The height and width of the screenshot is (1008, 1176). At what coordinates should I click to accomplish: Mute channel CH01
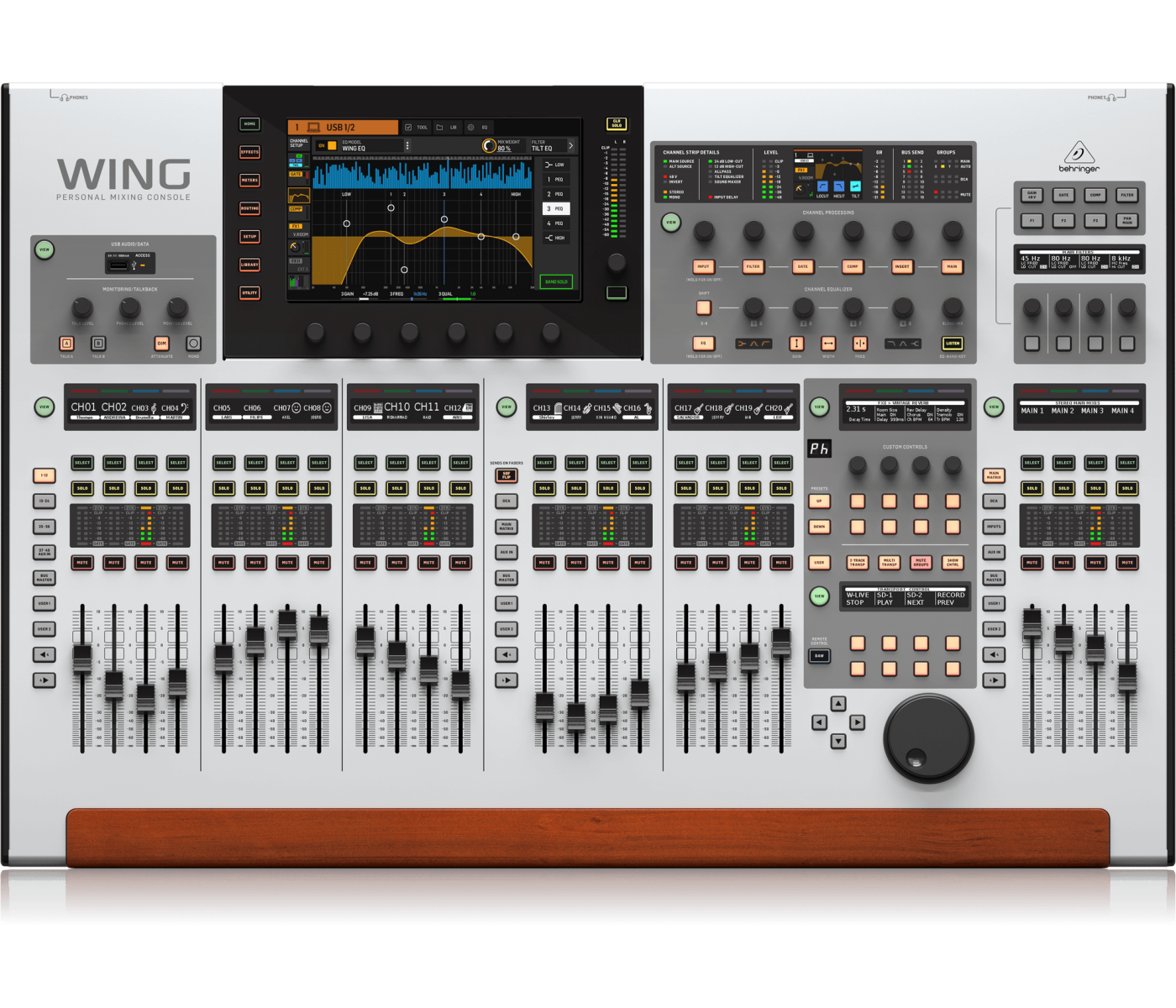tap(82, 563)
